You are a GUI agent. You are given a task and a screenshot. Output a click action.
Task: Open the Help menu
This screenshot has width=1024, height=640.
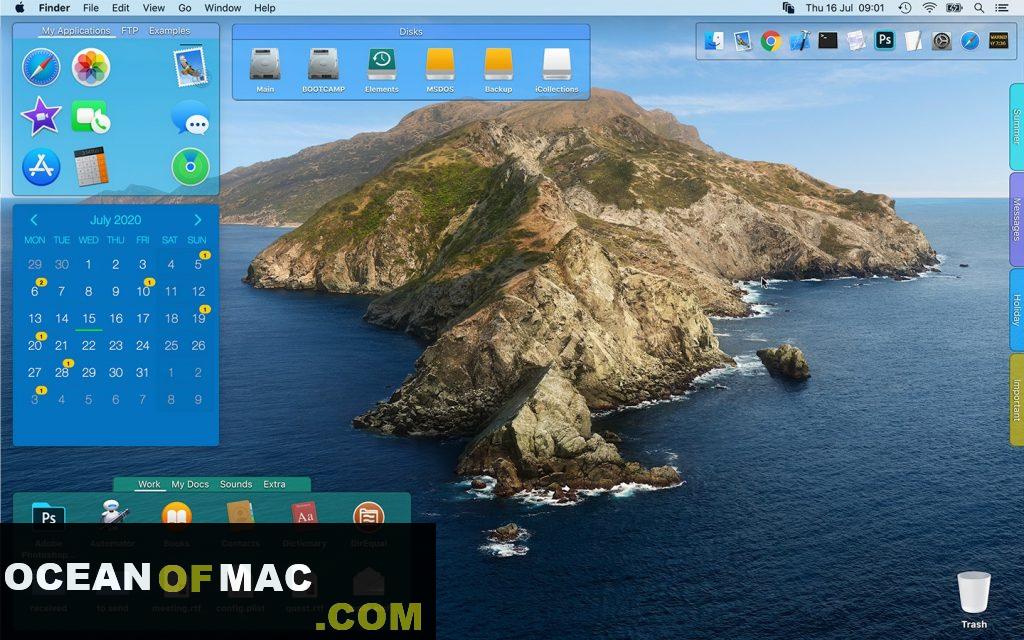264,8
